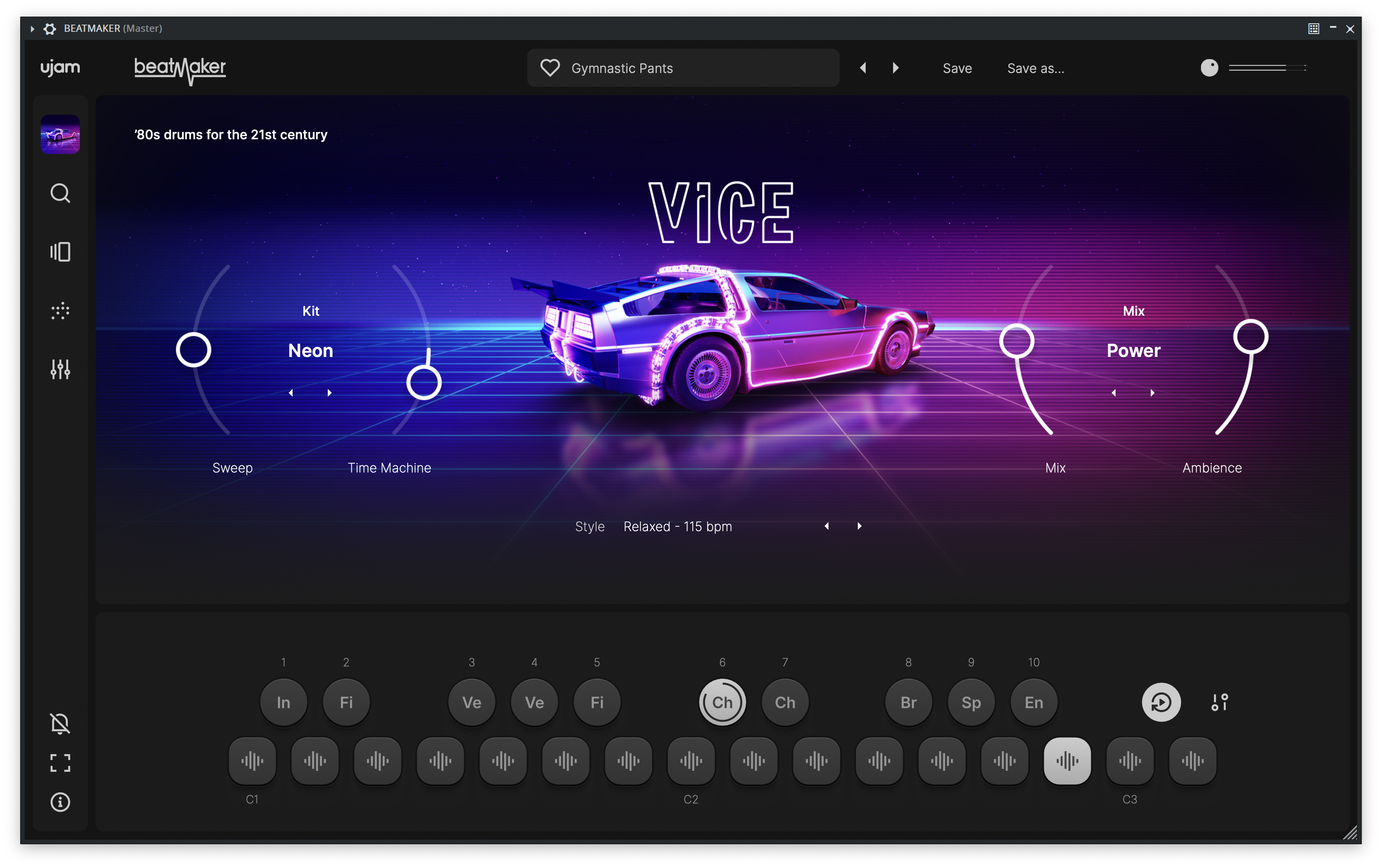This screenshot has width=1382, height=868.
Task: Toggle the latch playback round button
Action: [1161, 702]
